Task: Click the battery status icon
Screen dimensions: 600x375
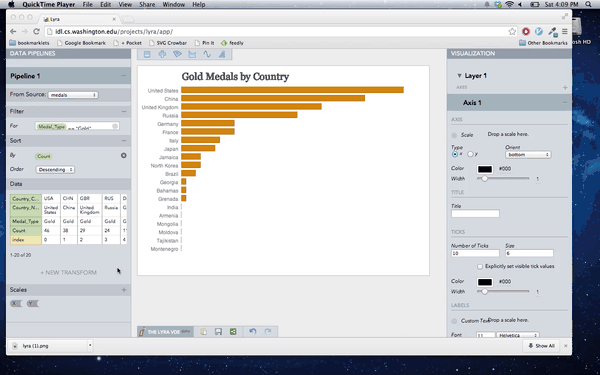Action: pos(535,5)
